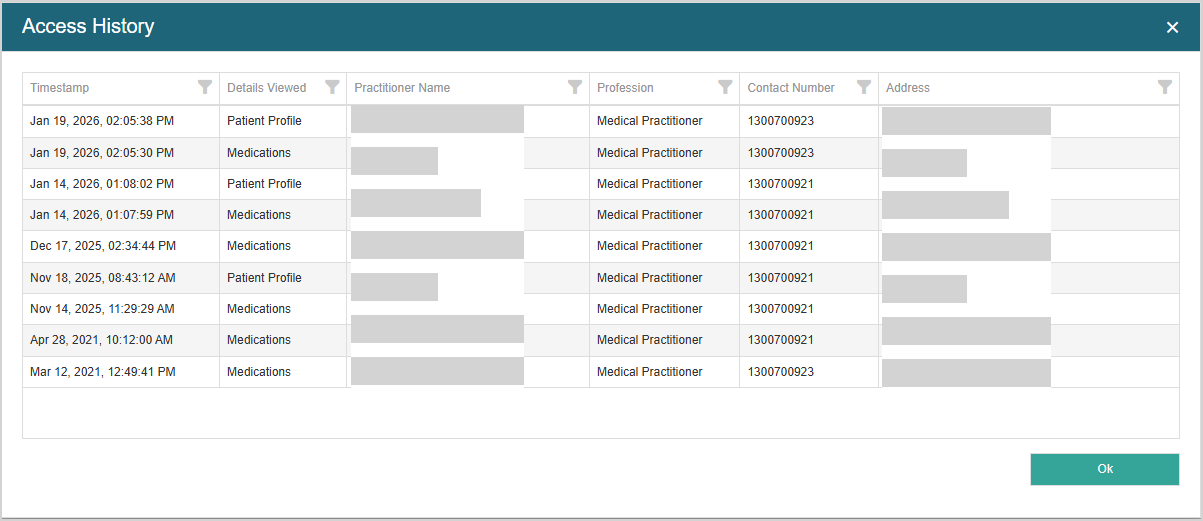Click the Mar 12, 2021 contact number 1300700923

(x=781, y=372)
